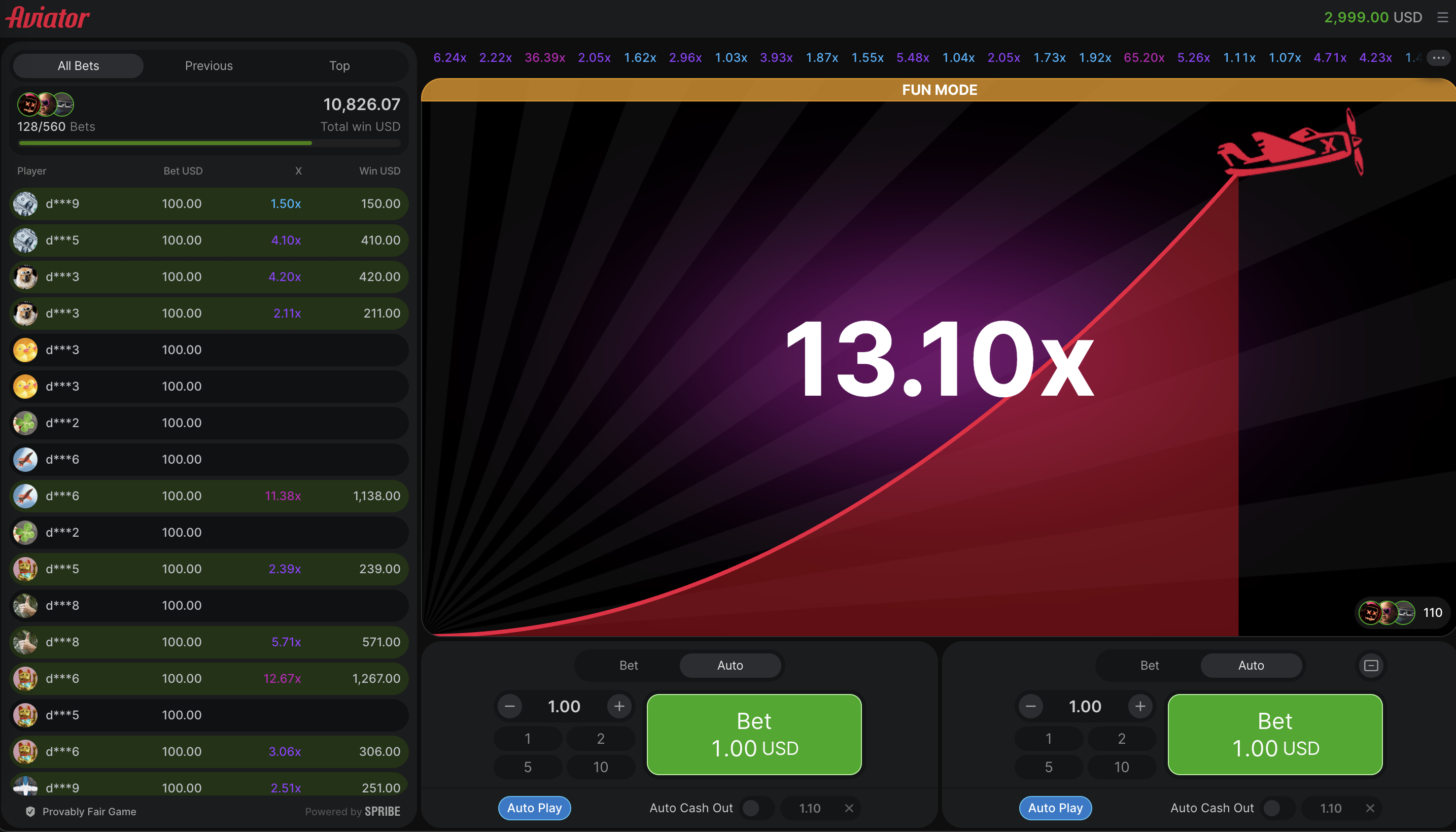
Task: Click avatar of d***6 with 3.06x
Action: pyautogui.click(x=25, y=751)
